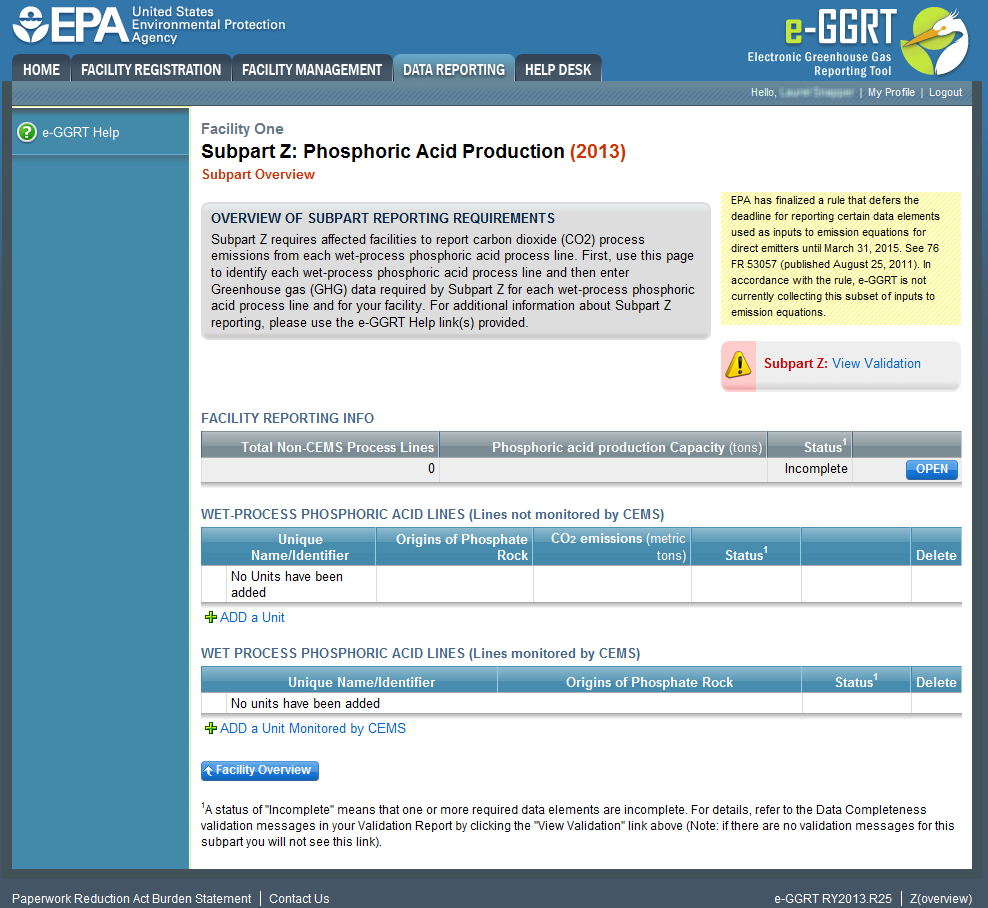Go to Facility Management tab
Screen dimensions: 988x908
pos(312,70)
